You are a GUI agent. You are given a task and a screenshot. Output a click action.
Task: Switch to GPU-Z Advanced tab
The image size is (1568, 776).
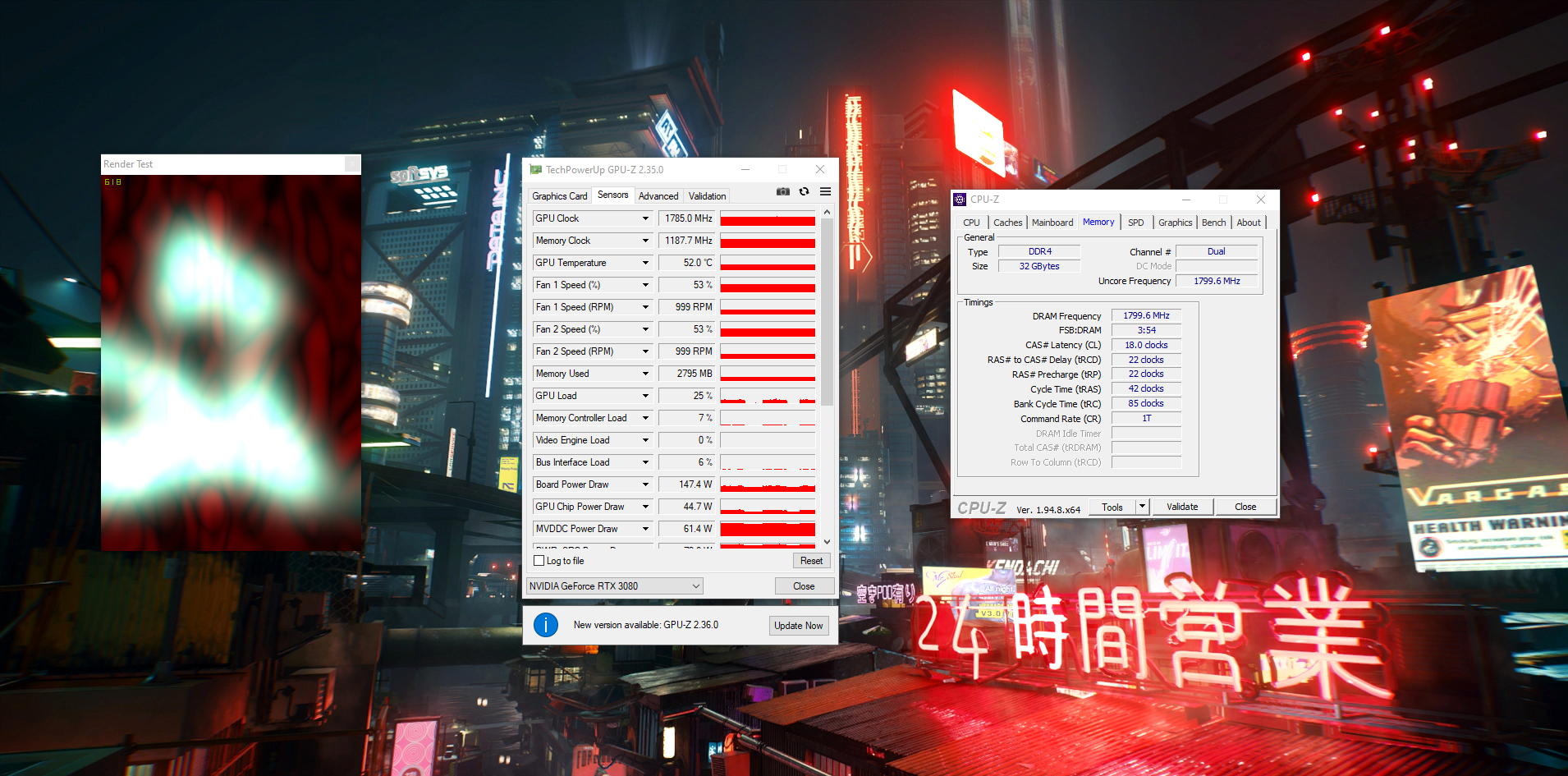point(658,196)
